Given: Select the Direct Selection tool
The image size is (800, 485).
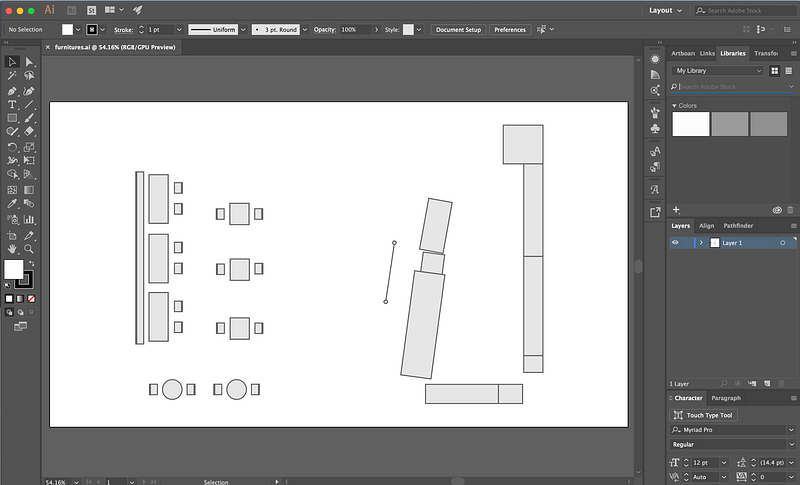Looking at the screenshot, I should (x=29, y=62).
